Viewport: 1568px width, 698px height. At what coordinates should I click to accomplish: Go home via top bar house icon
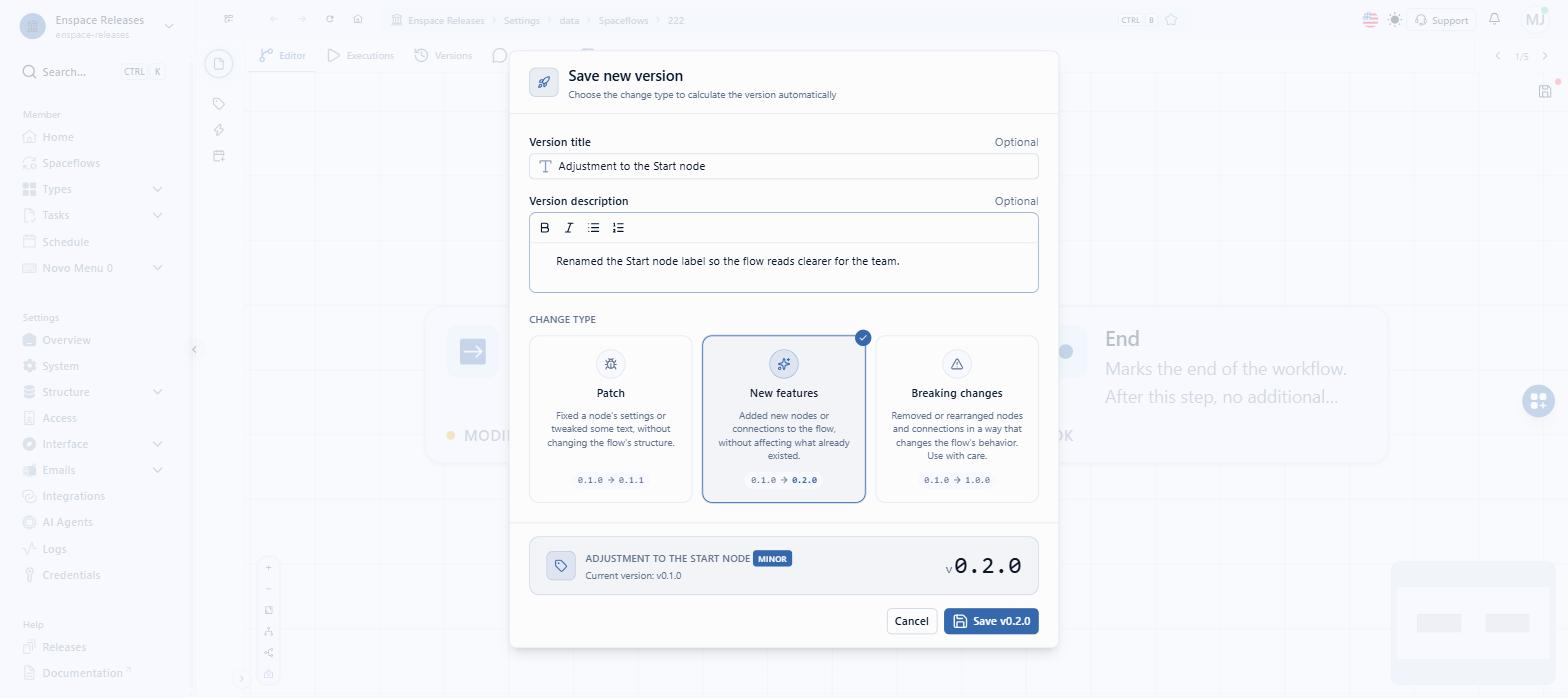358,19
